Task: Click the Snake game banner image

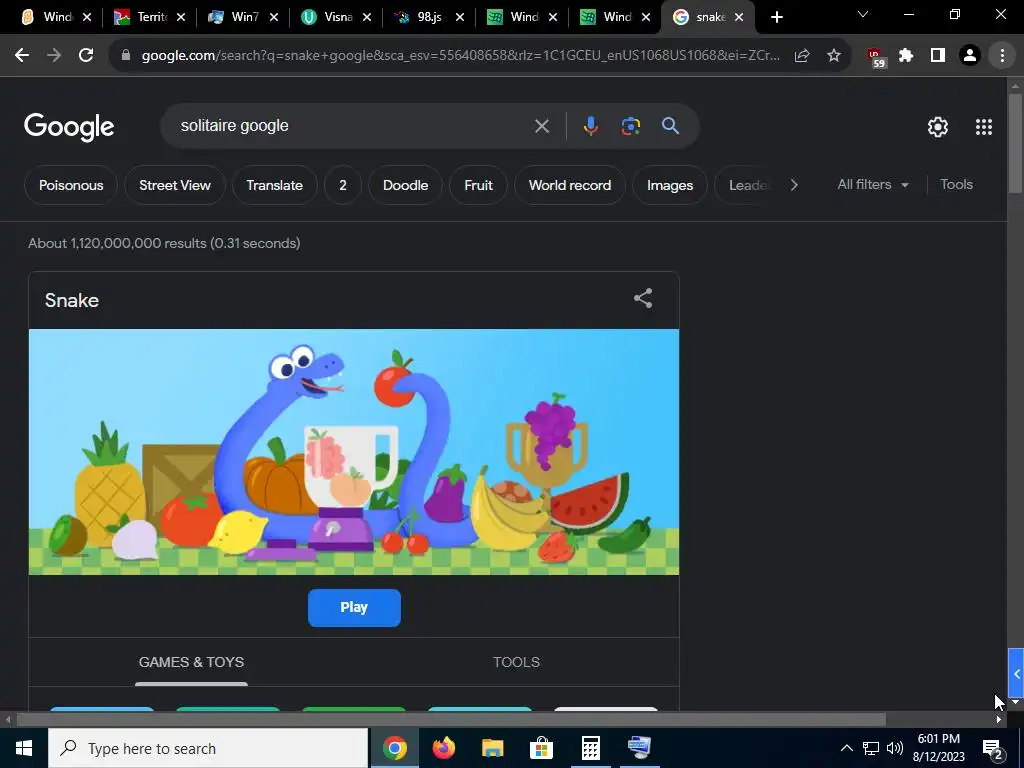Action: pyautogui.click(x=354, y=452)
